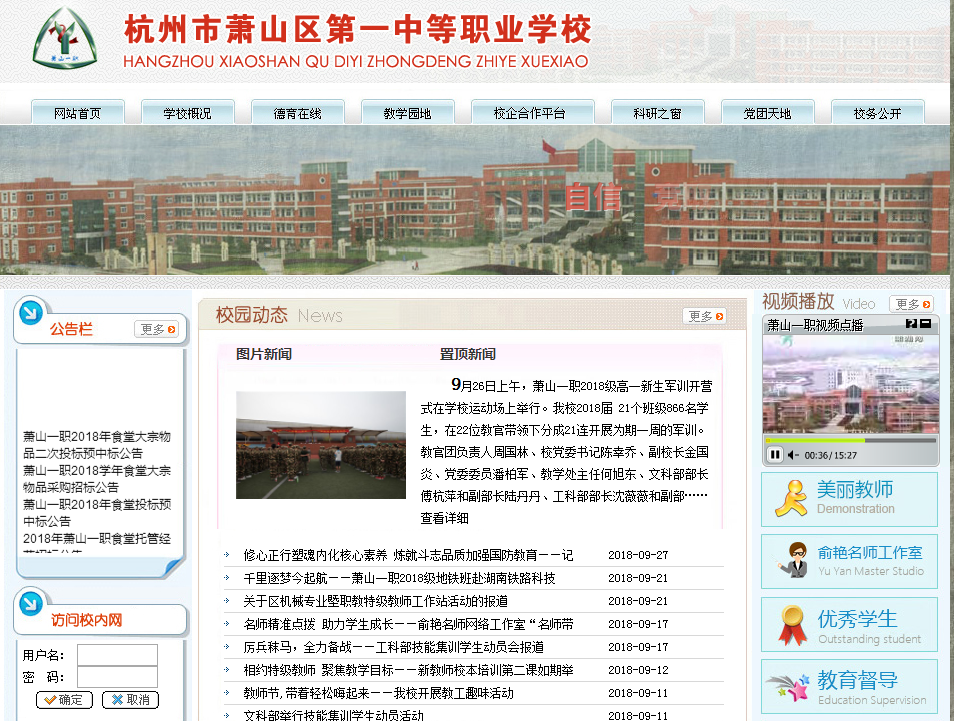Click the 公告栏 blue arrow icon

(x=31, y=313)
